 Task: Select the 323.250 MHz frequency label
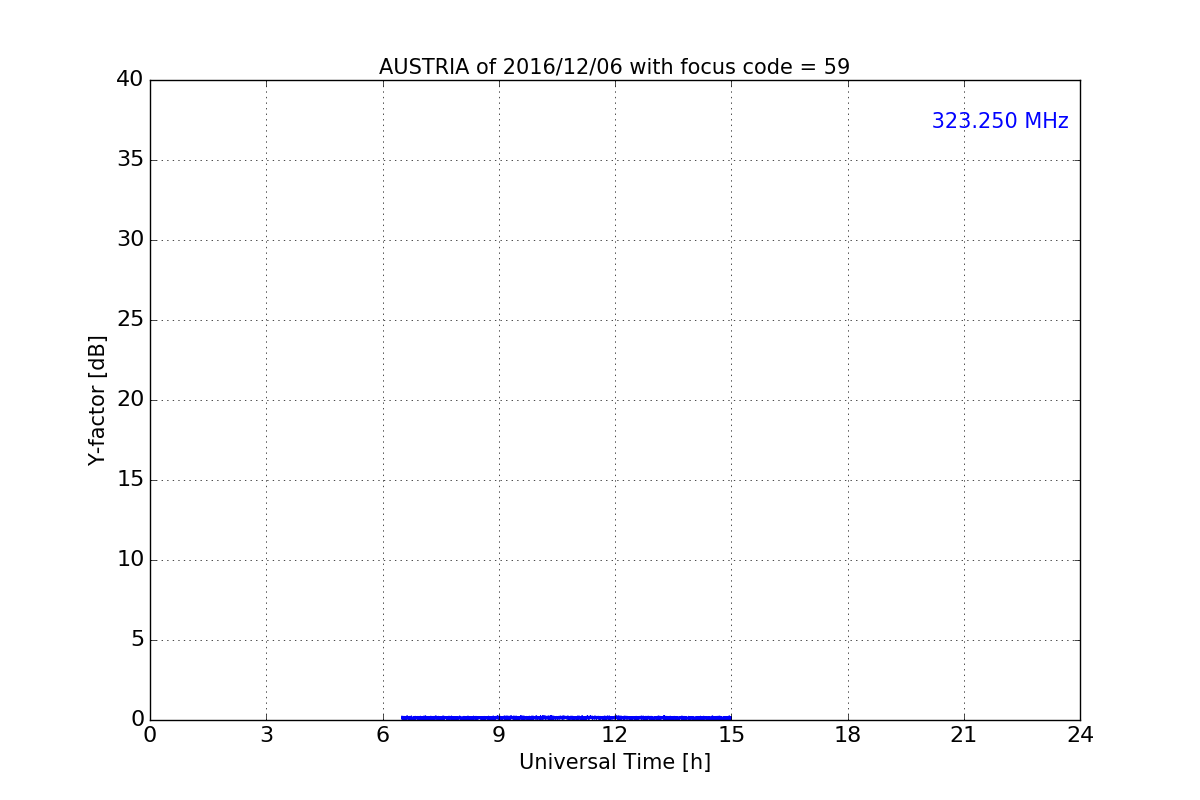[x=1000, y=121]
